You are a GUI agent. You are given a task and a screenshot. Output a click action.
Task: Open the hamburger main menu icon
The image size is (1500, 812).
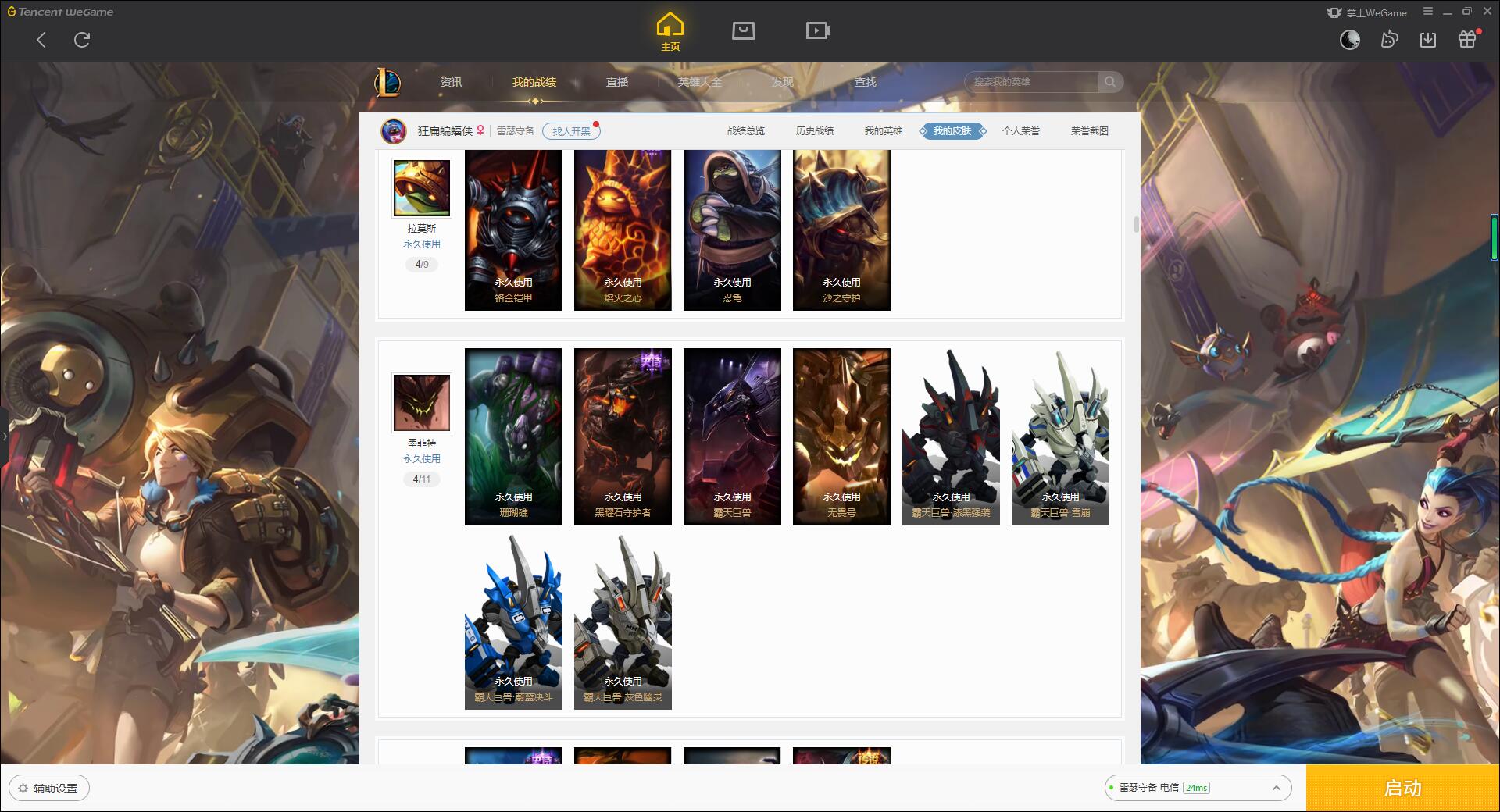point(1428,12)
